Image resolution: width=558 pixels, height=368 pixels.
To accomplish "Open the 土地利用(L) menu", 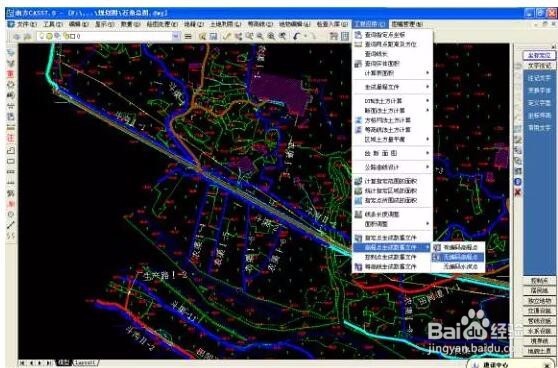I will [x=225, y=24].
